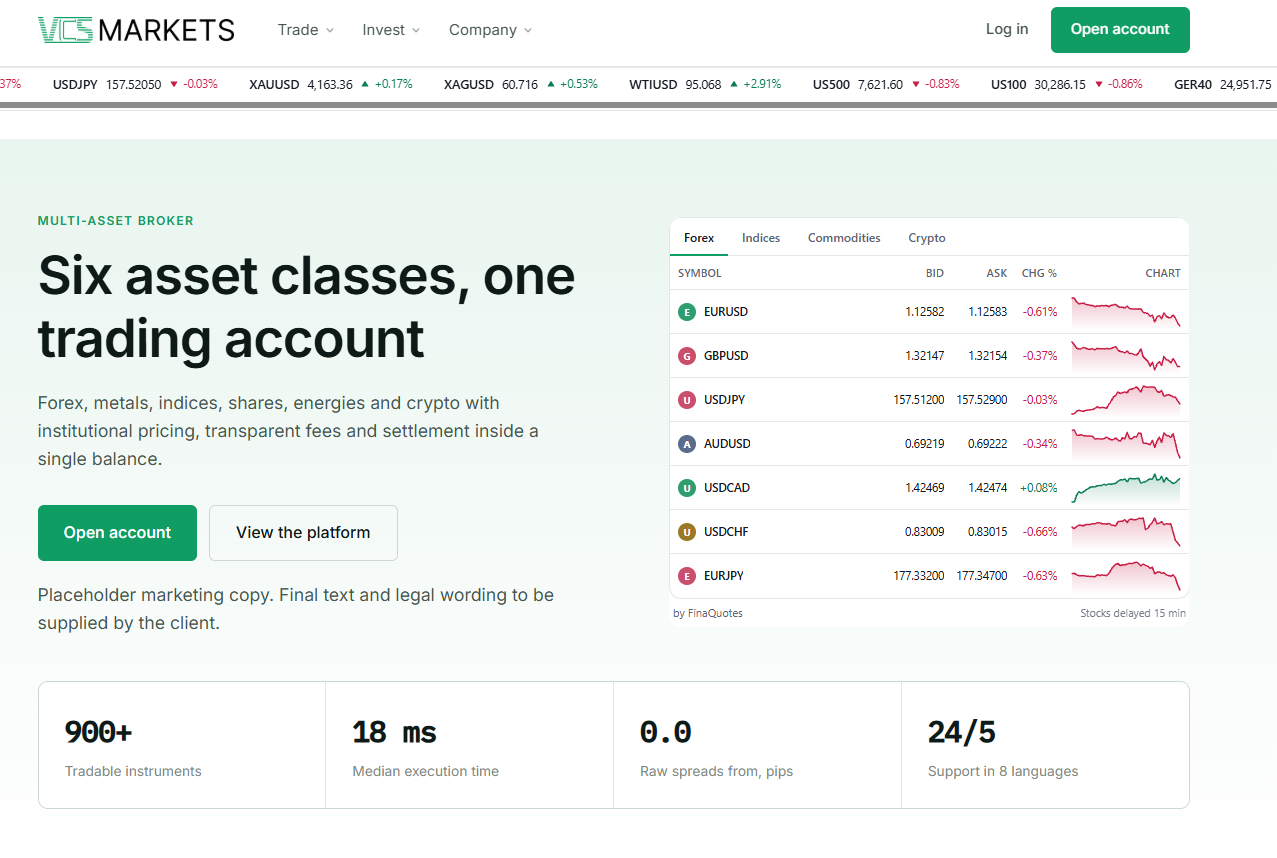Image resolution: width=1277 pixels, height=858 pixels.
Task: Sort by the BID column header
Action: pos(935,273)
